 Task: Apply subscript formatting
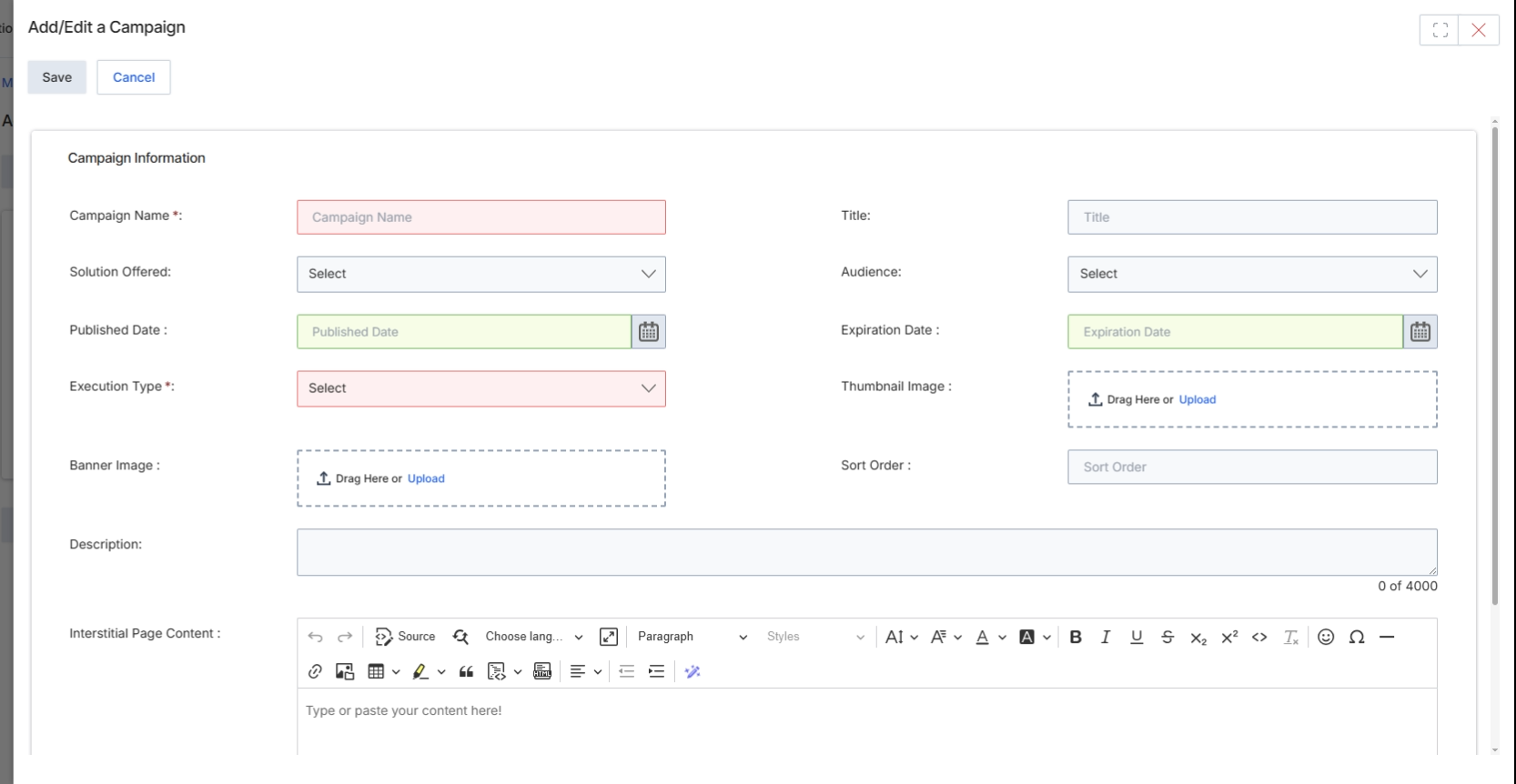1198,638
